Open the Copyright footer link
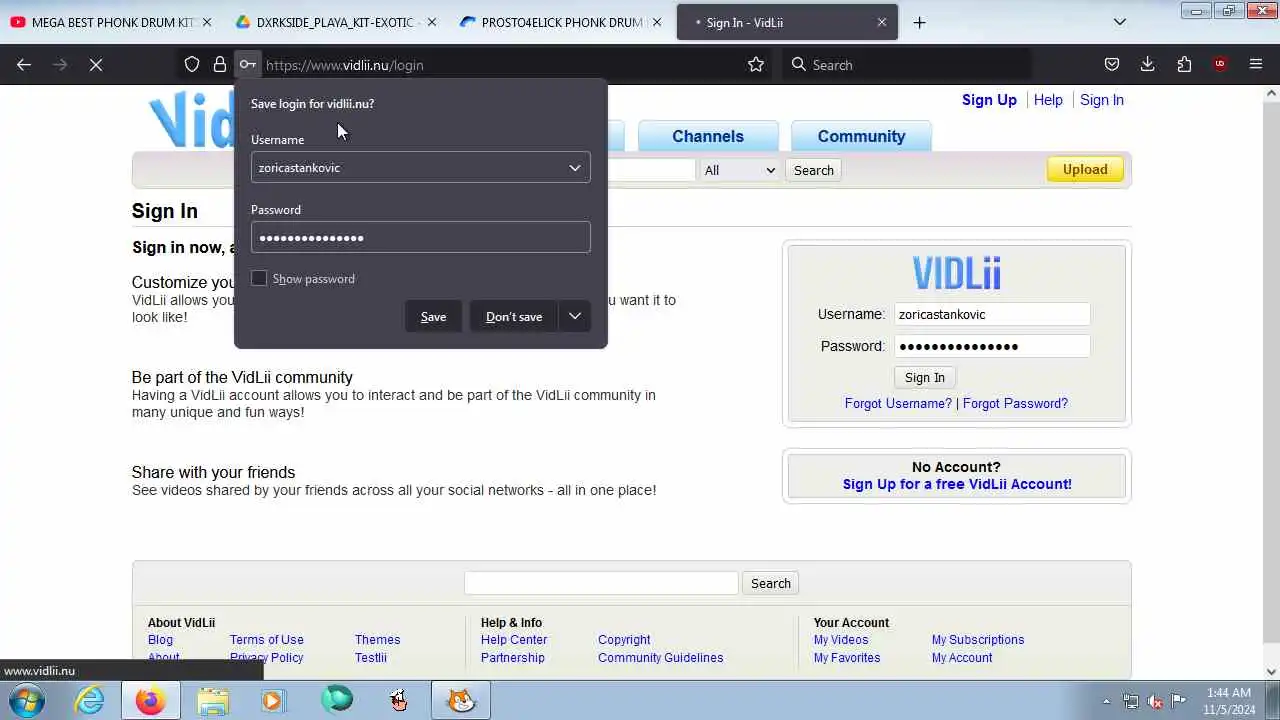Viewport: 1280px width, 720px height. 624,640
